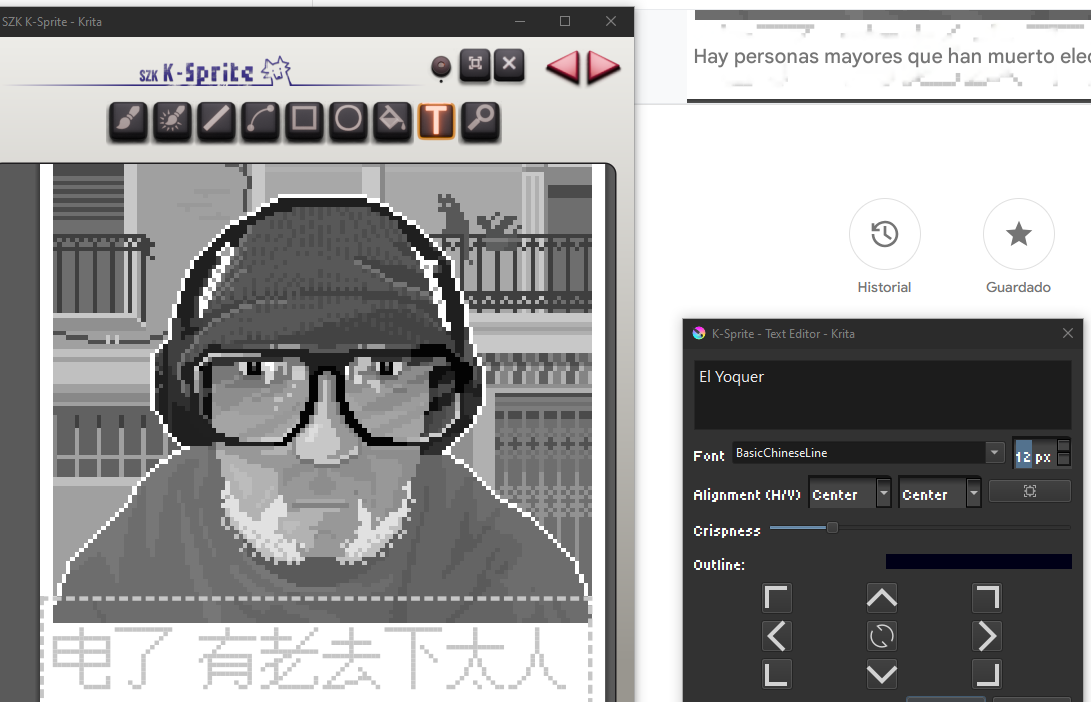Screen dimensions: 1091x702
Task: Click the text box containing El Yoquer
Action: click(x=882, y=394)
